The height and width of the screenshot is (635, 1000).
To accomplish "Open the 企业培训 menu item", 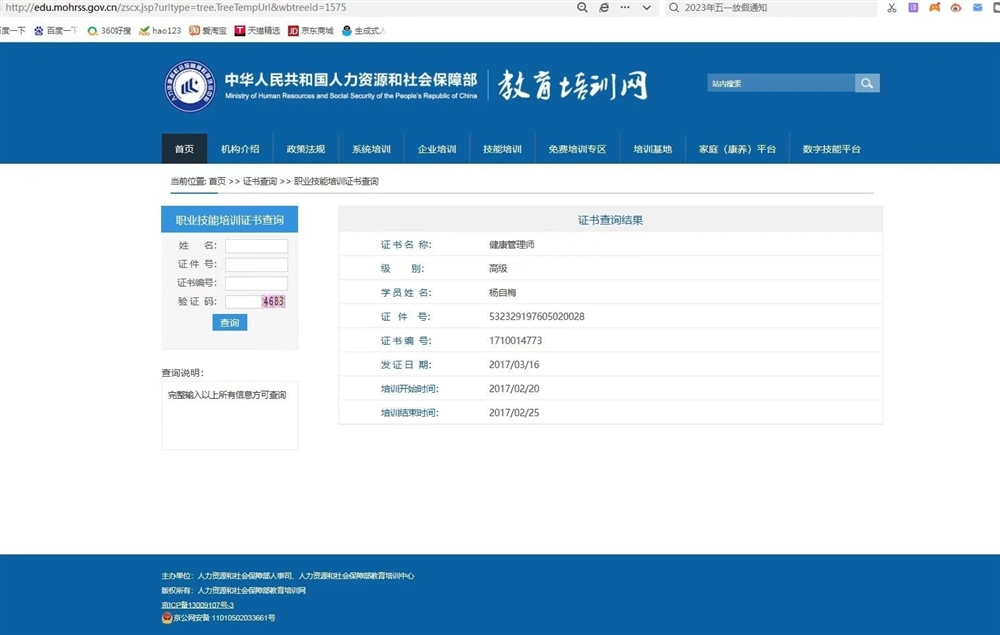I will [x=437, y=149].
